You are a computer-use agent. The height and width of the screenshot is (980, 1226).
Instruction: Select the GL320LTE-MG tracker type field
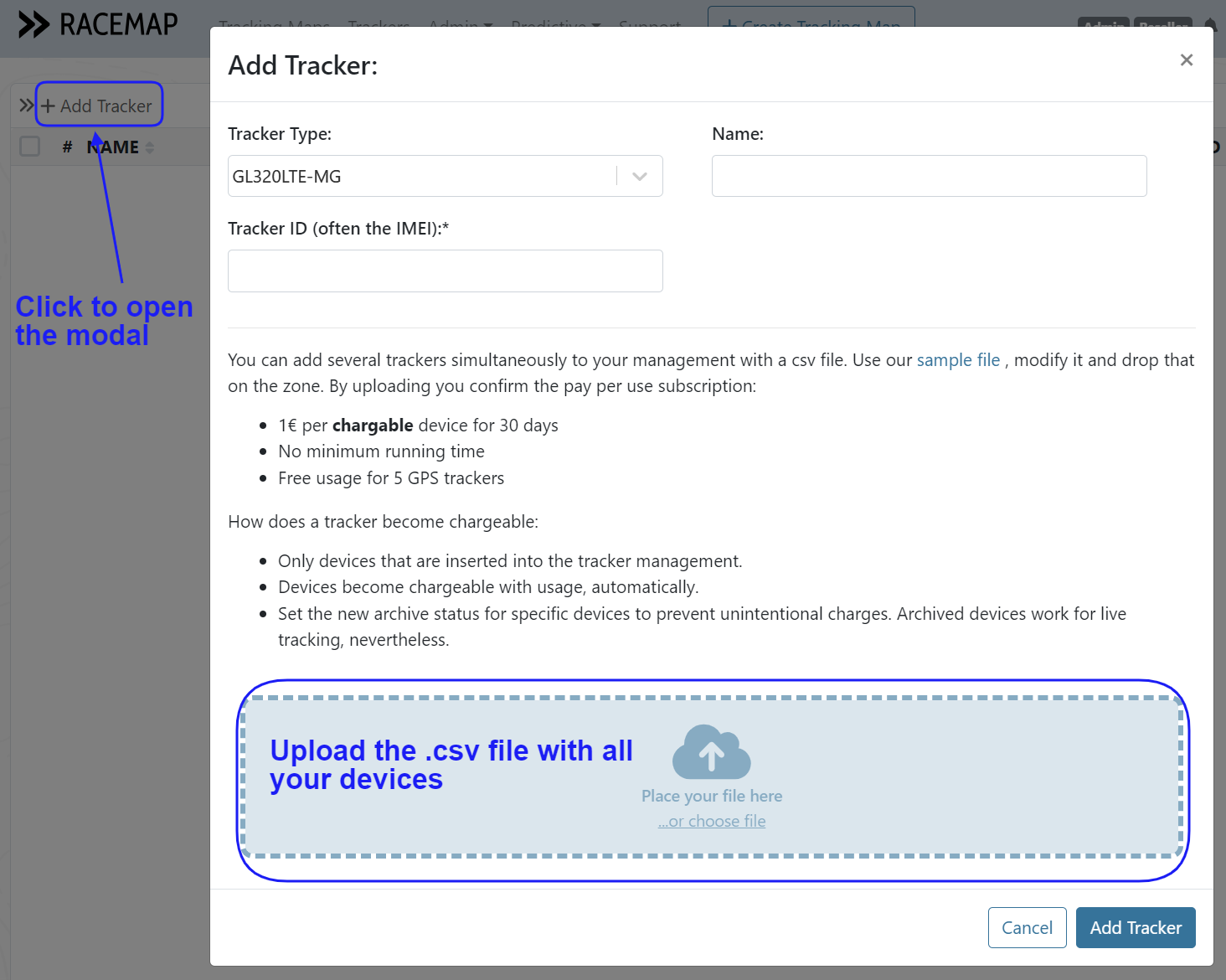446,176
